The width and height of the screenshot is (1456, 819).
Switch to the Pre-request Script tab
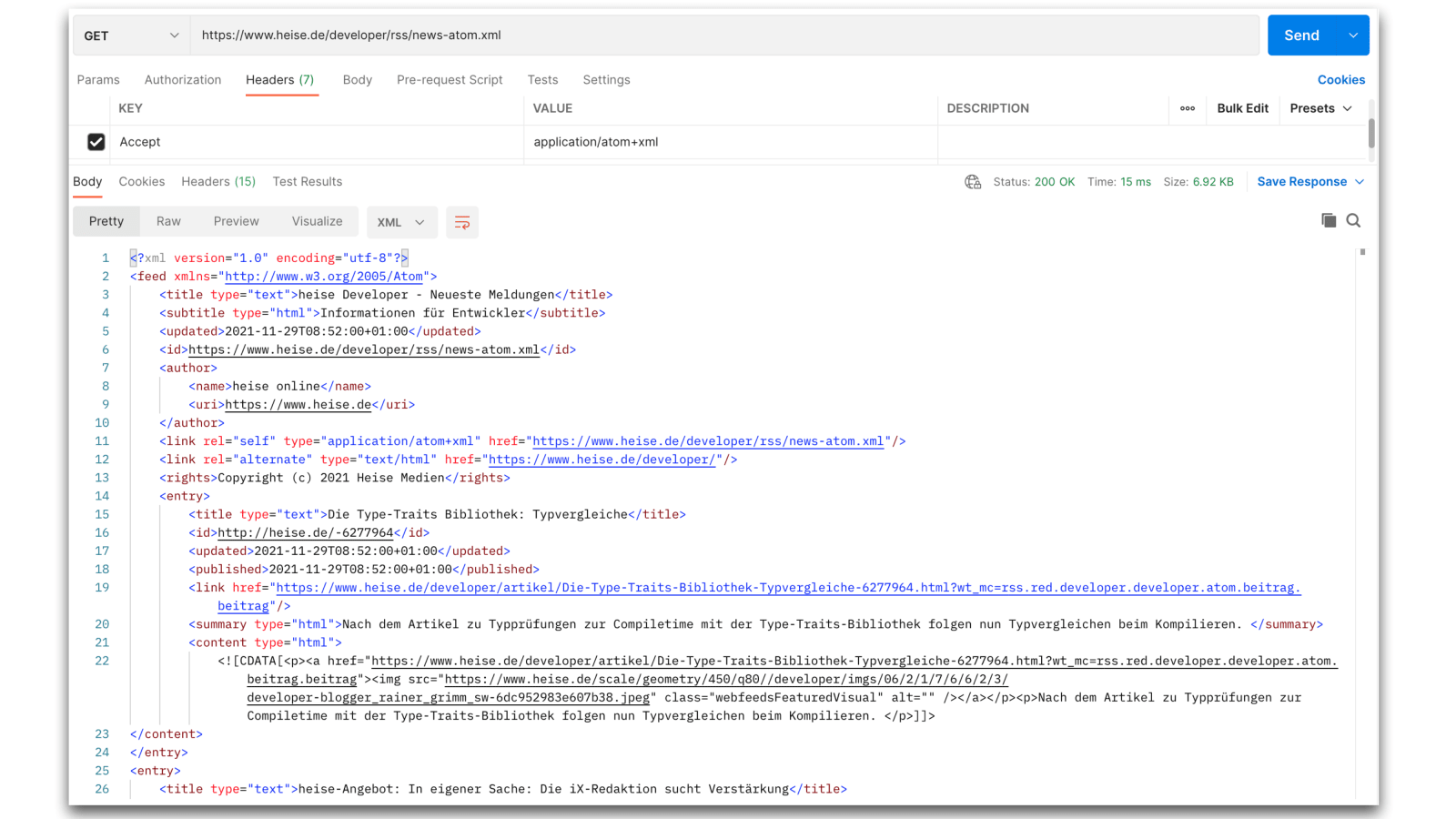click(x=450, y=80)
